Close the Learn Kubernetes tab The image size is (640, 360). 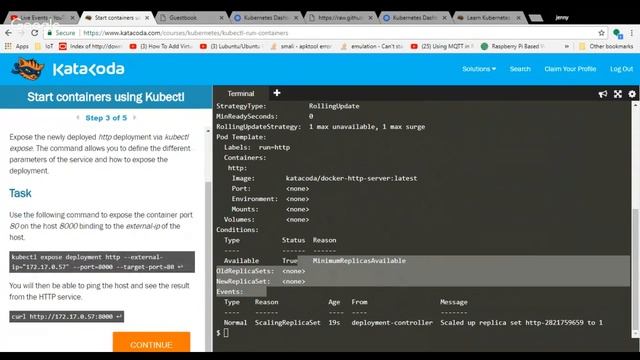pos(518,18)
